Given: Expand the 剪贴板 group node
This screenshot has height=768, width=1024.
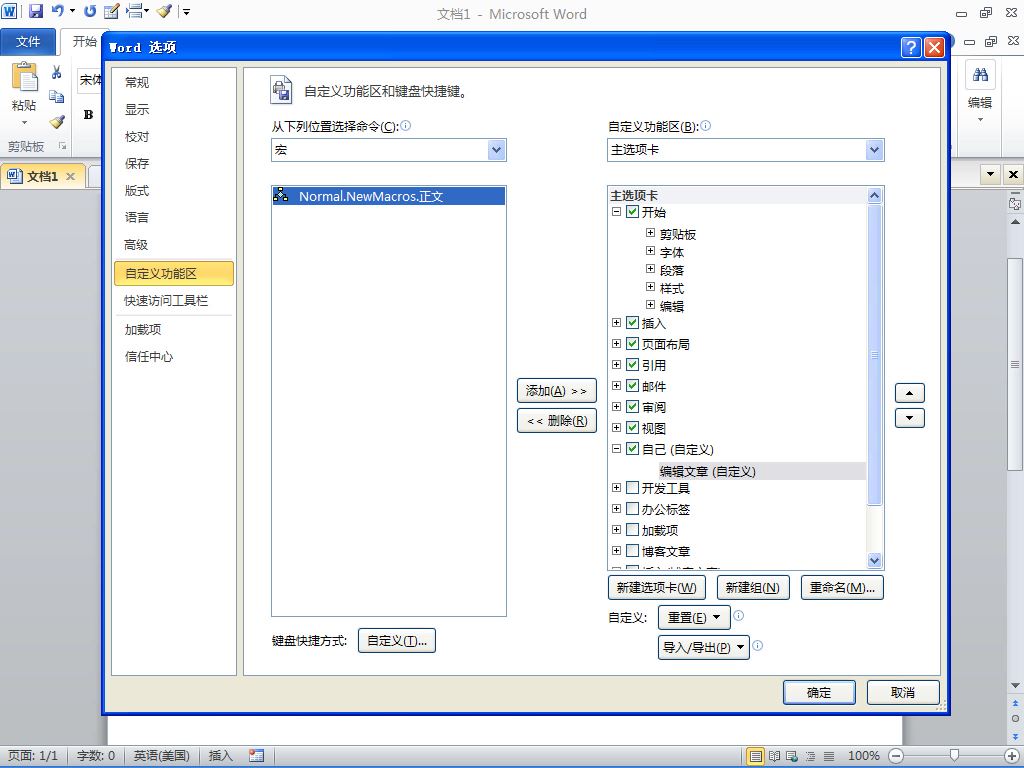Looking at the screenshot, I should click(650, 232).
